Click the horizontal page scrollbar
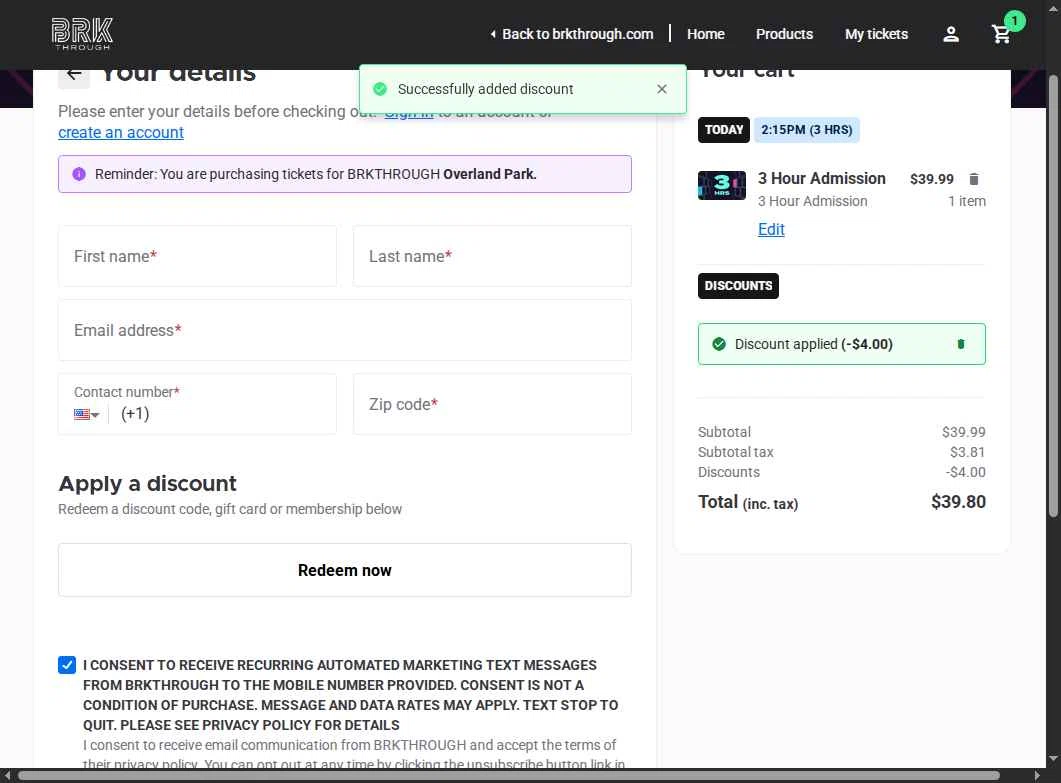The width and height of the screenshot is (1061, 783). pos(509,776)
